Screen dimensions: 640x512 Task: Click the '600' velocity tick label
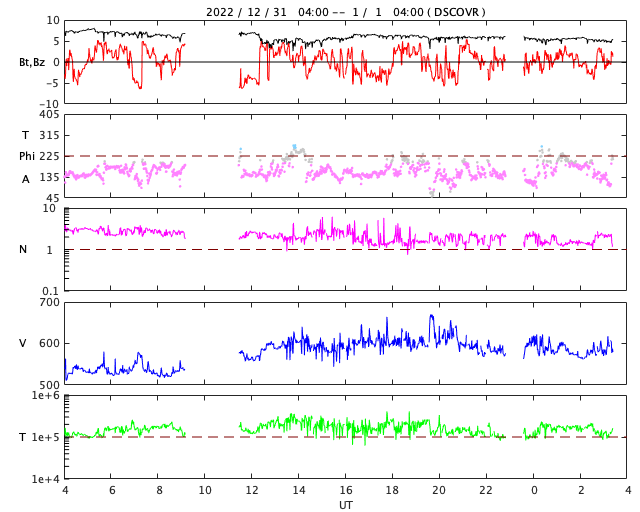(50, 343)
